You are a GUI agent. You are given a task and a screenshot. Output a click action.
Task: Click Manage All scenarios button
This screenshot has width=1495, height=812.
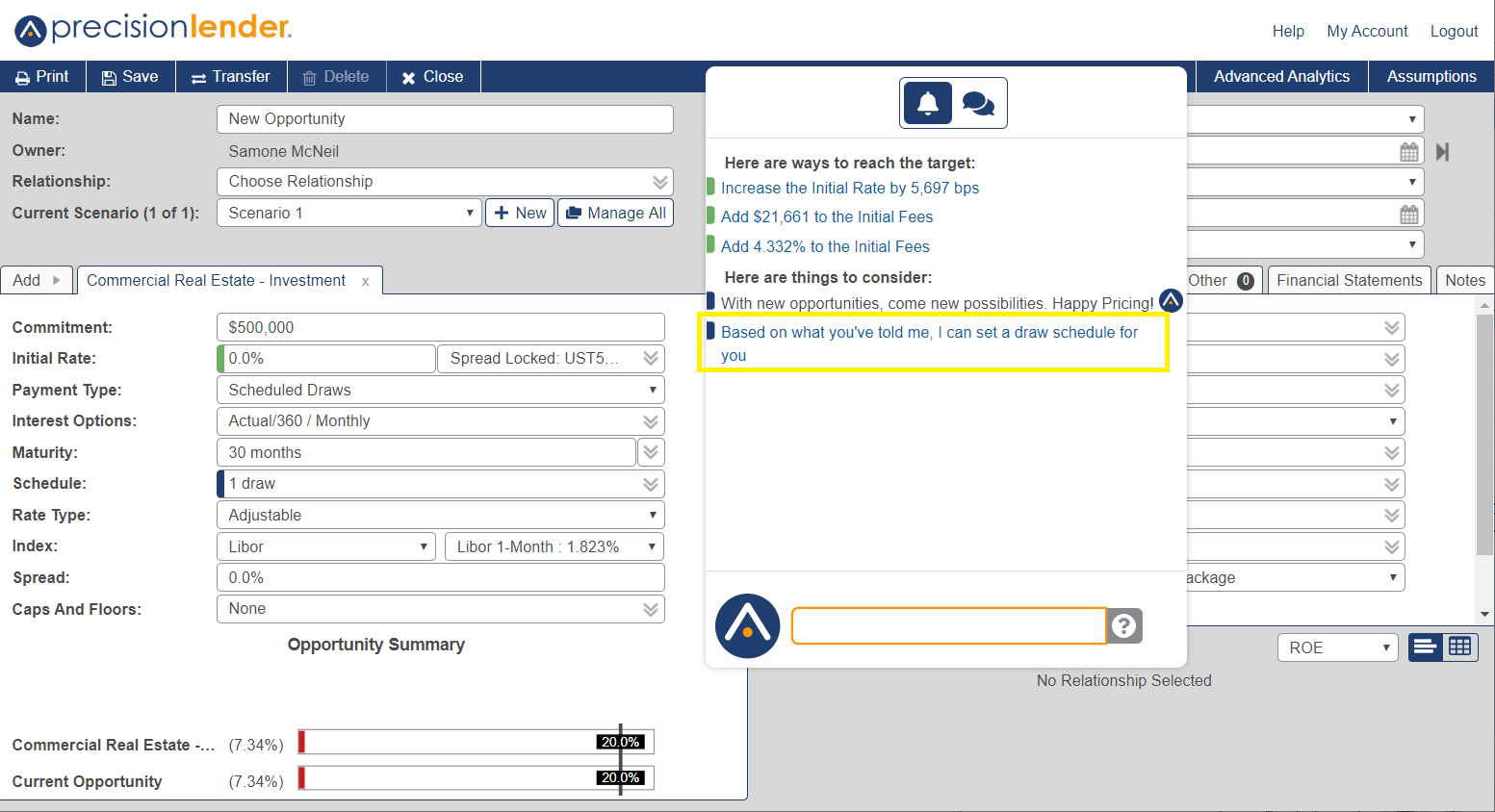point(616,213)
